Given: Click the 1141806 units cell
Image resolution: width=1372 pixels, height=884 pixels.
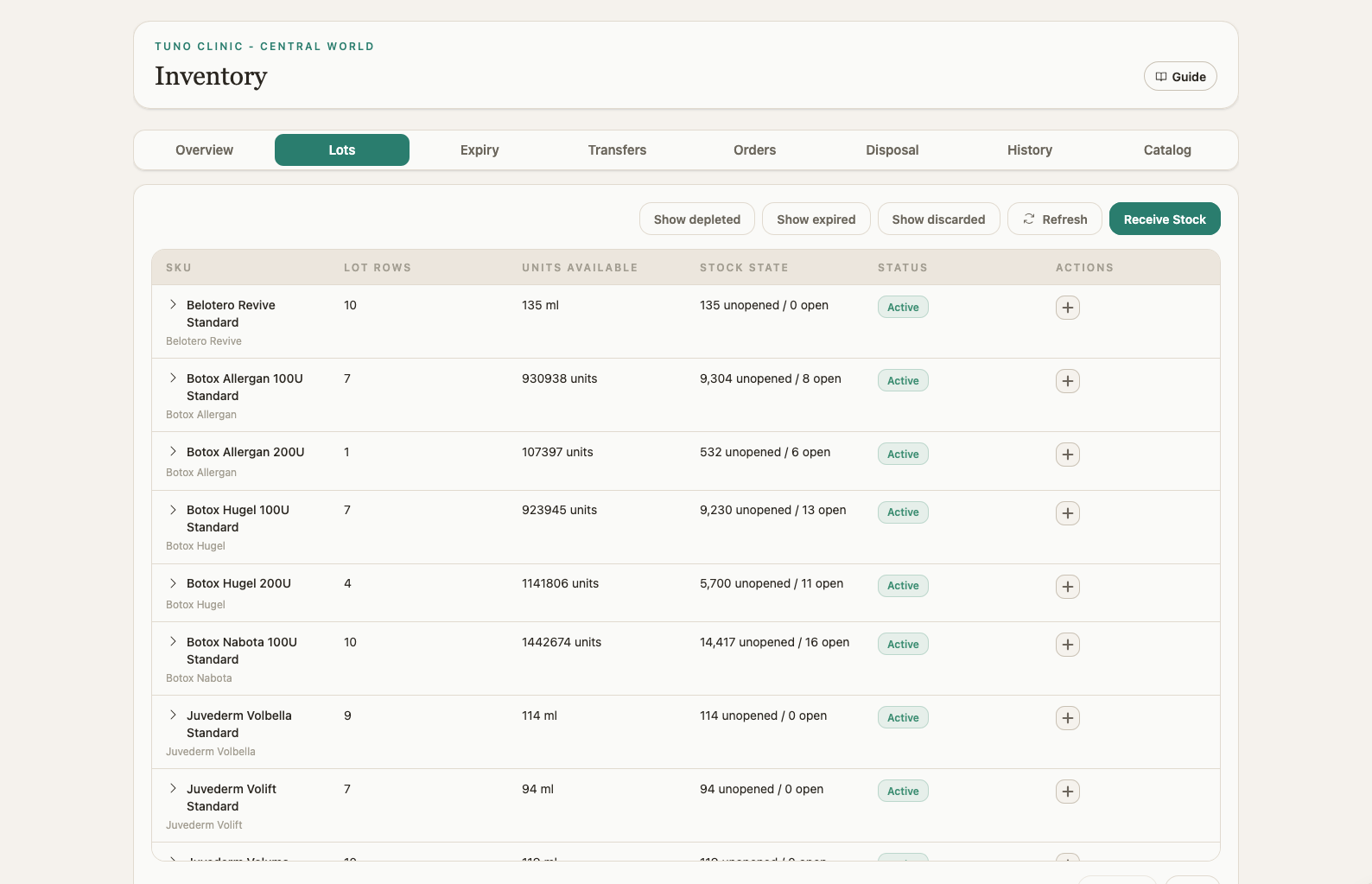Looking at the screenshot, I should (x=560, y=583).
